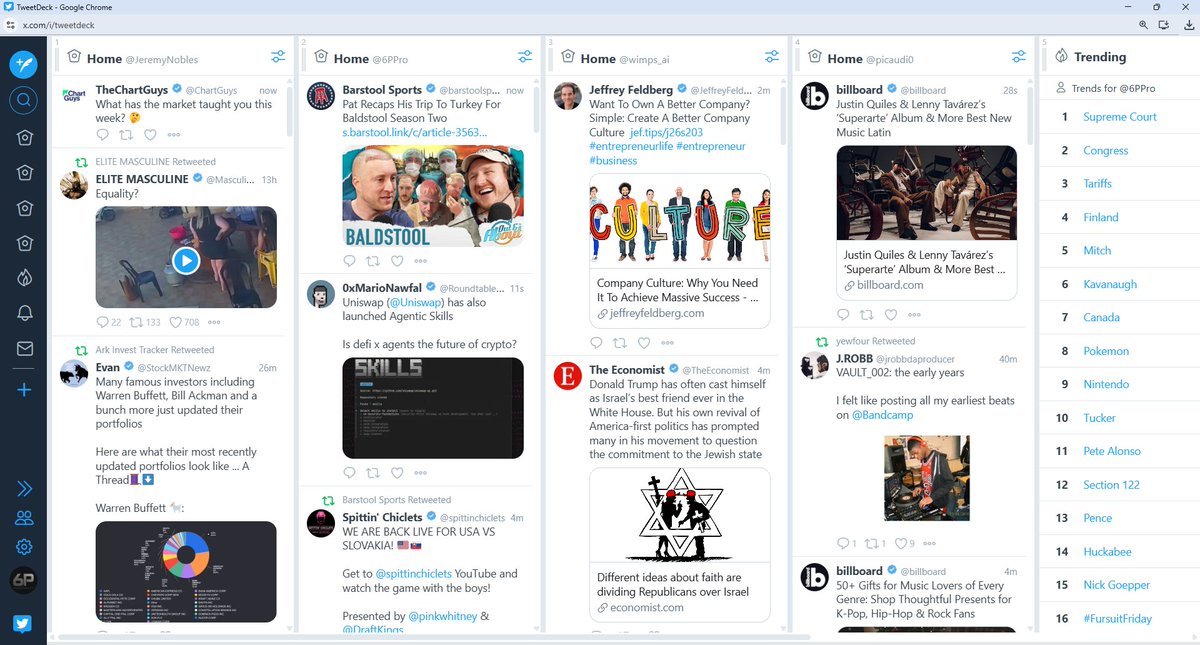Click the trending flame icon in sidebar
This screenshot has height=645, width=1200.
[24, 278]
